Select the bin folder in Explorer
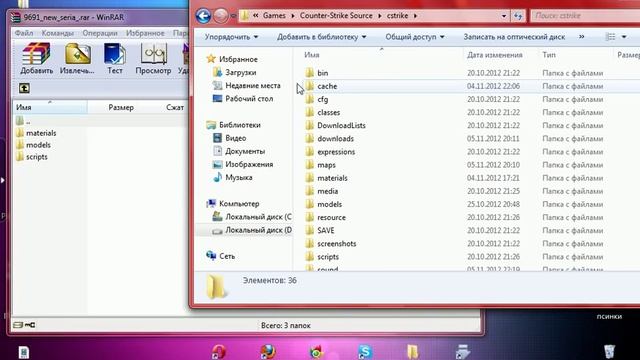Viewport: 640px width, 360px height. pos(317,73)
